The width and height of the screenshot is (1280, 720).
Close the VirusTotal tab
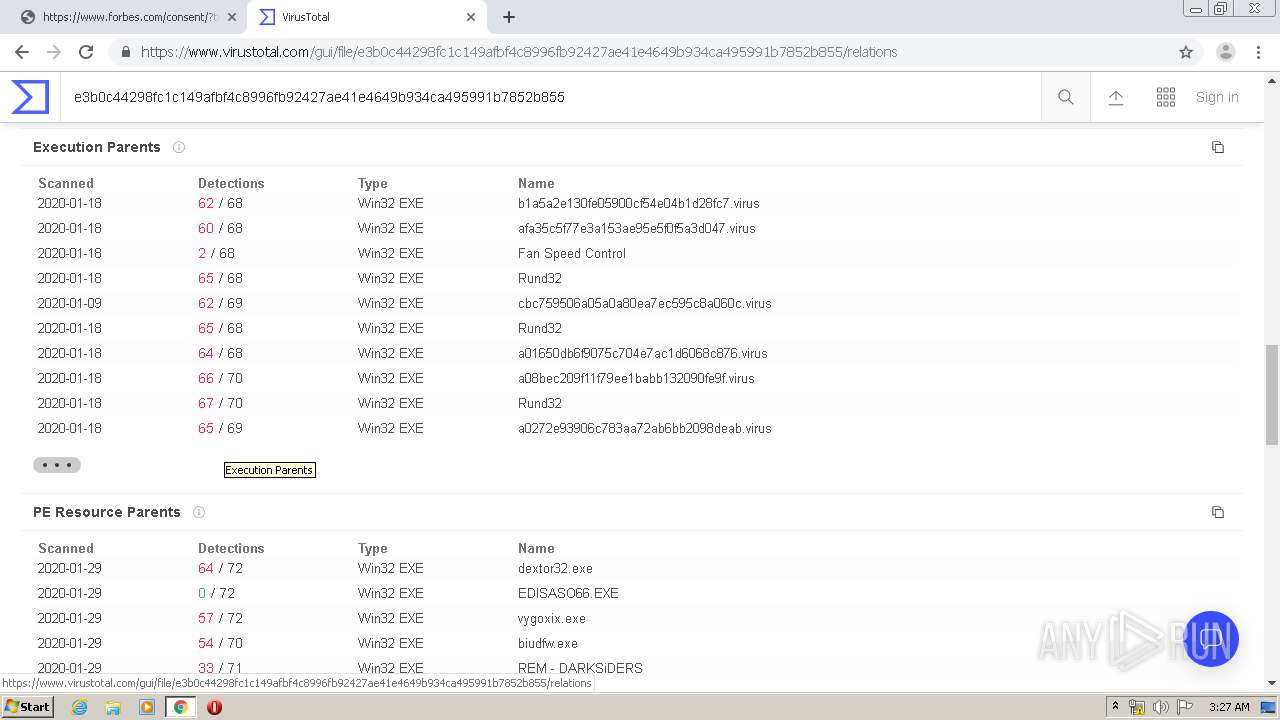(x=471, y=17)
